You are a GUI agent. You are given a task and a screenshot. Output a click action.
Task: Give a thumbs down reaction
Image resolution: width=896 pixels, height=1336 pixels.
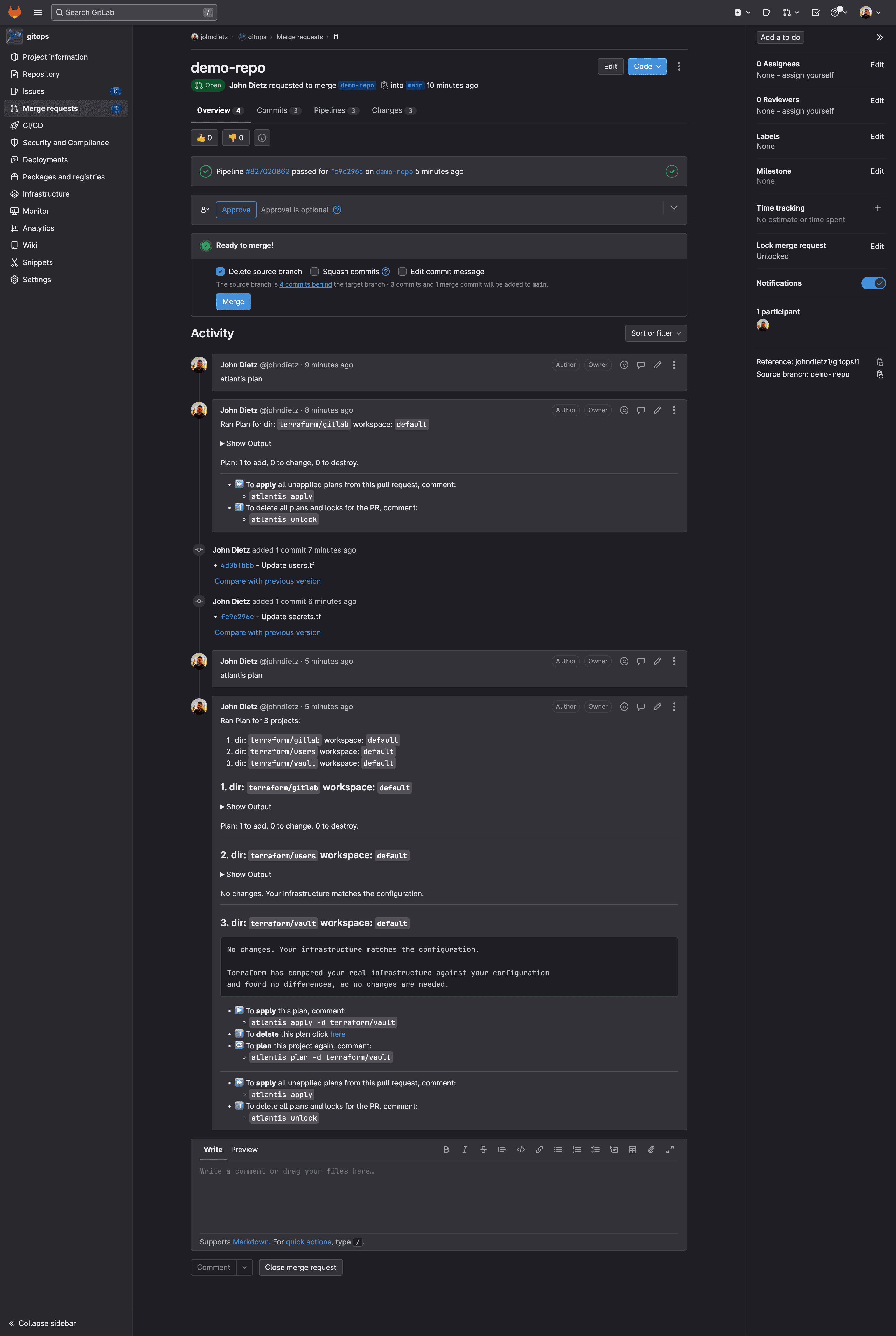[236, 138]
